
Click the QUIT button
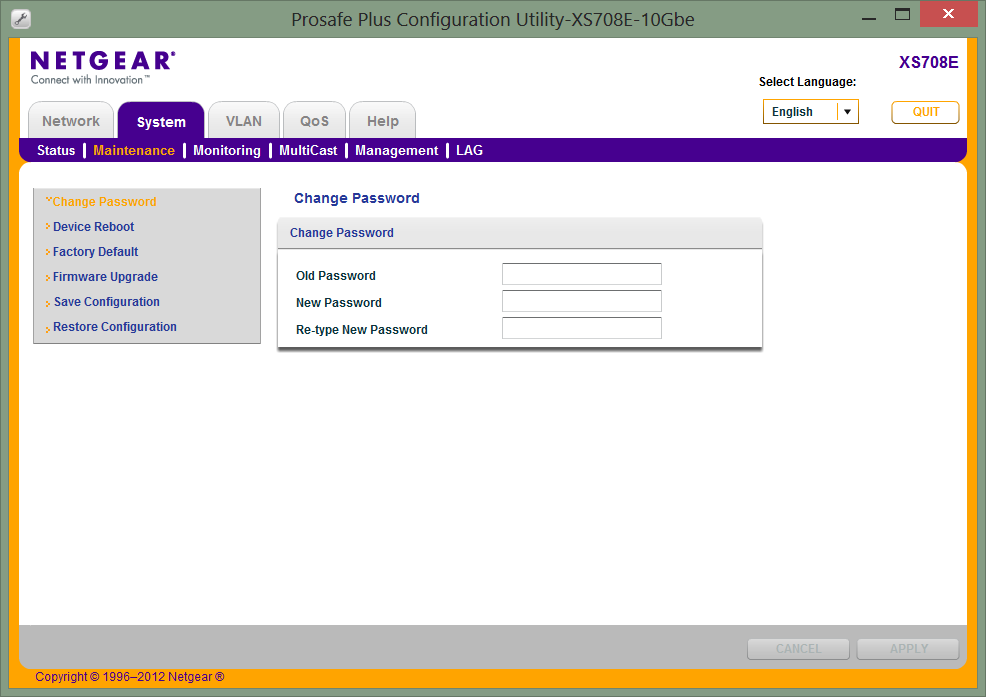click(926, 112)
